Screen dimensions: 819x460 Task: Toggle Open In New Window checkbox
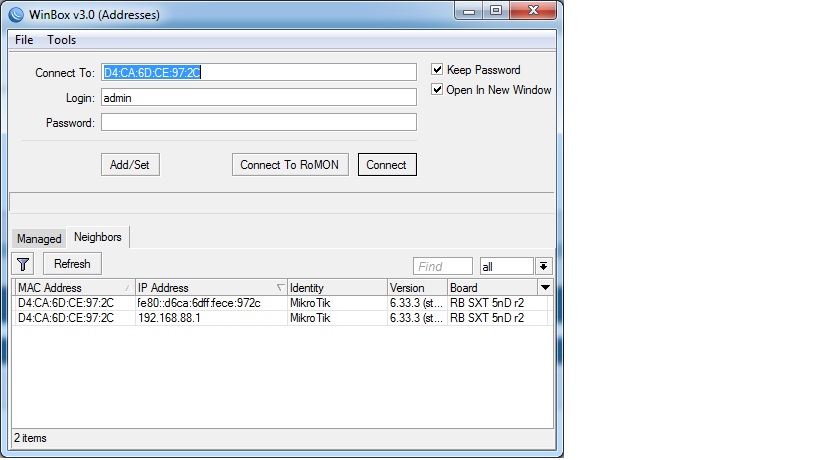[437, 89]
